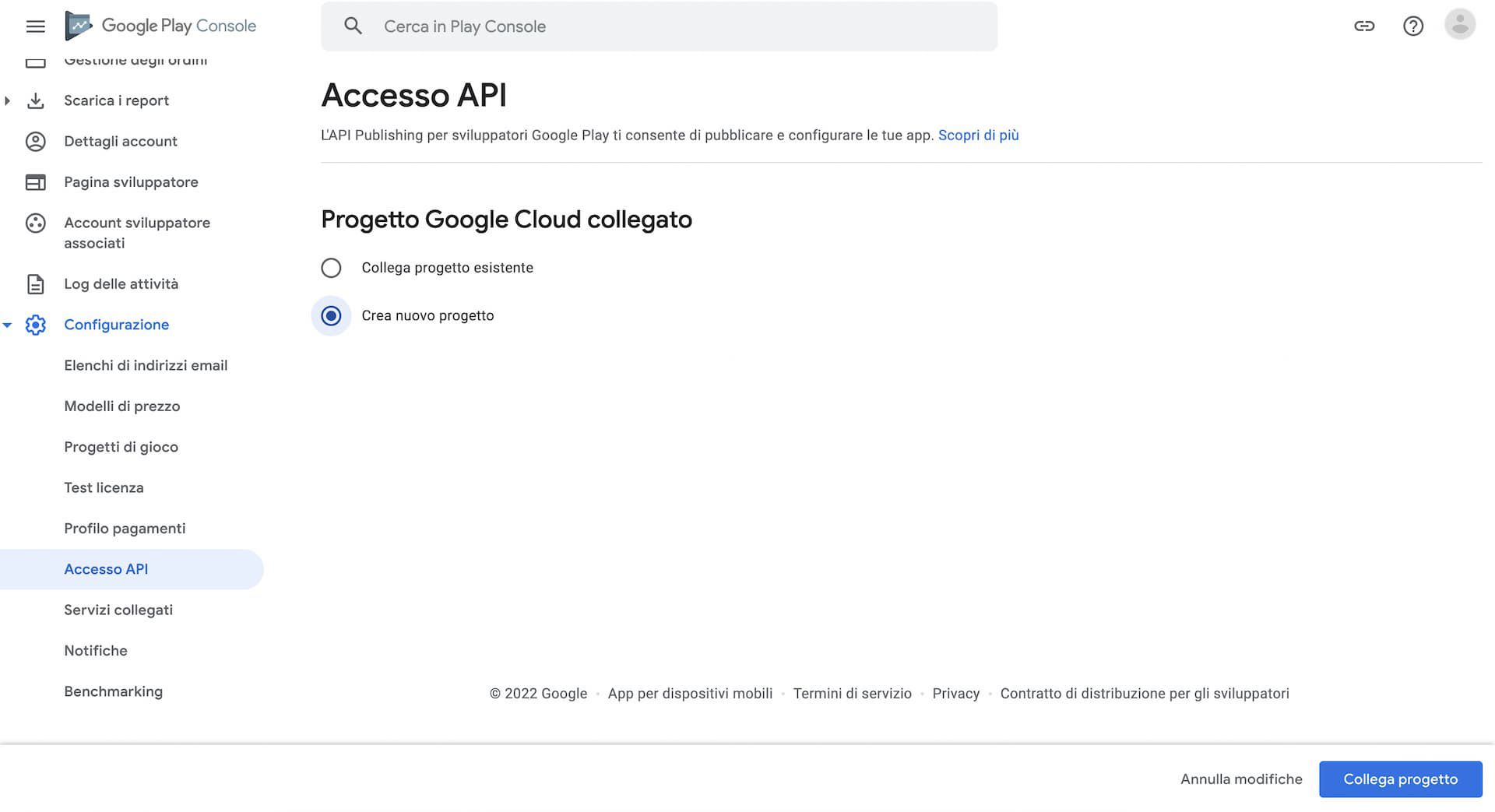Click the Log delle attività document icon
Viewport: 1495px width, 812px height.
click(35, 284)
